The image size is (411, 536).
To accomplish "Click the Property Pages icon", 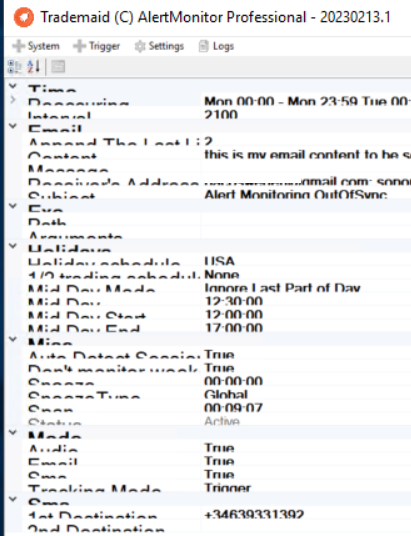I will 58,67.
